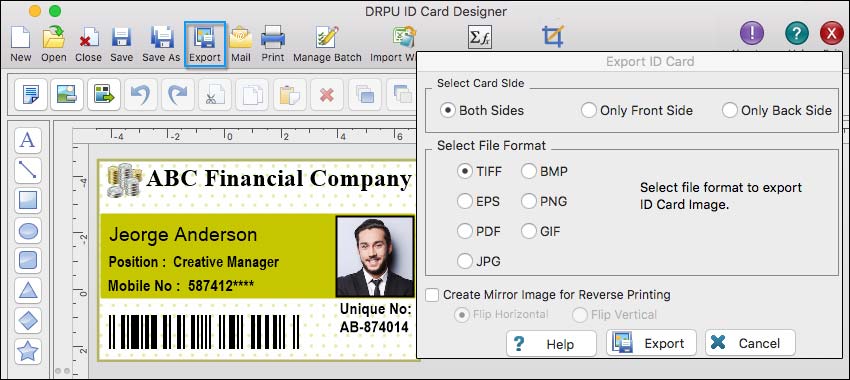Click the Copy pages icon
The image size is (850, 380).
(x=252, y=95)
